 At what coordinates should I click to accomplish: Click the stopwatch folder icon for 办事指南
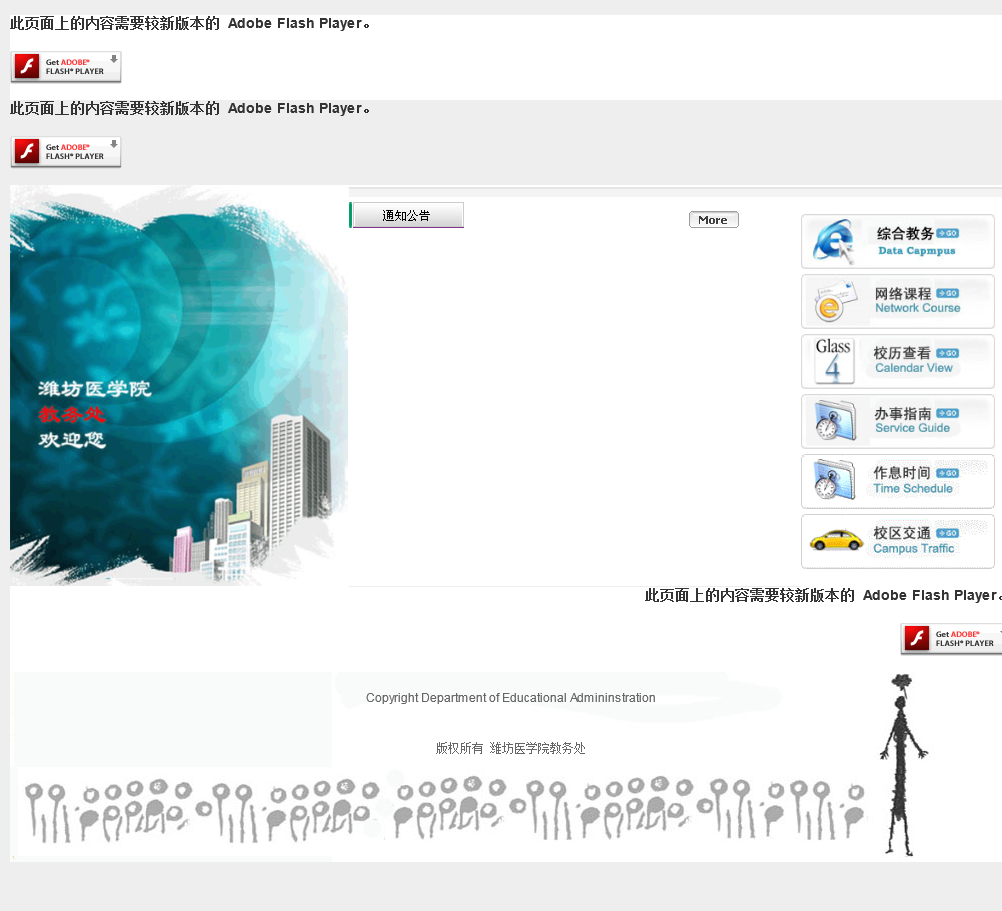835,420
